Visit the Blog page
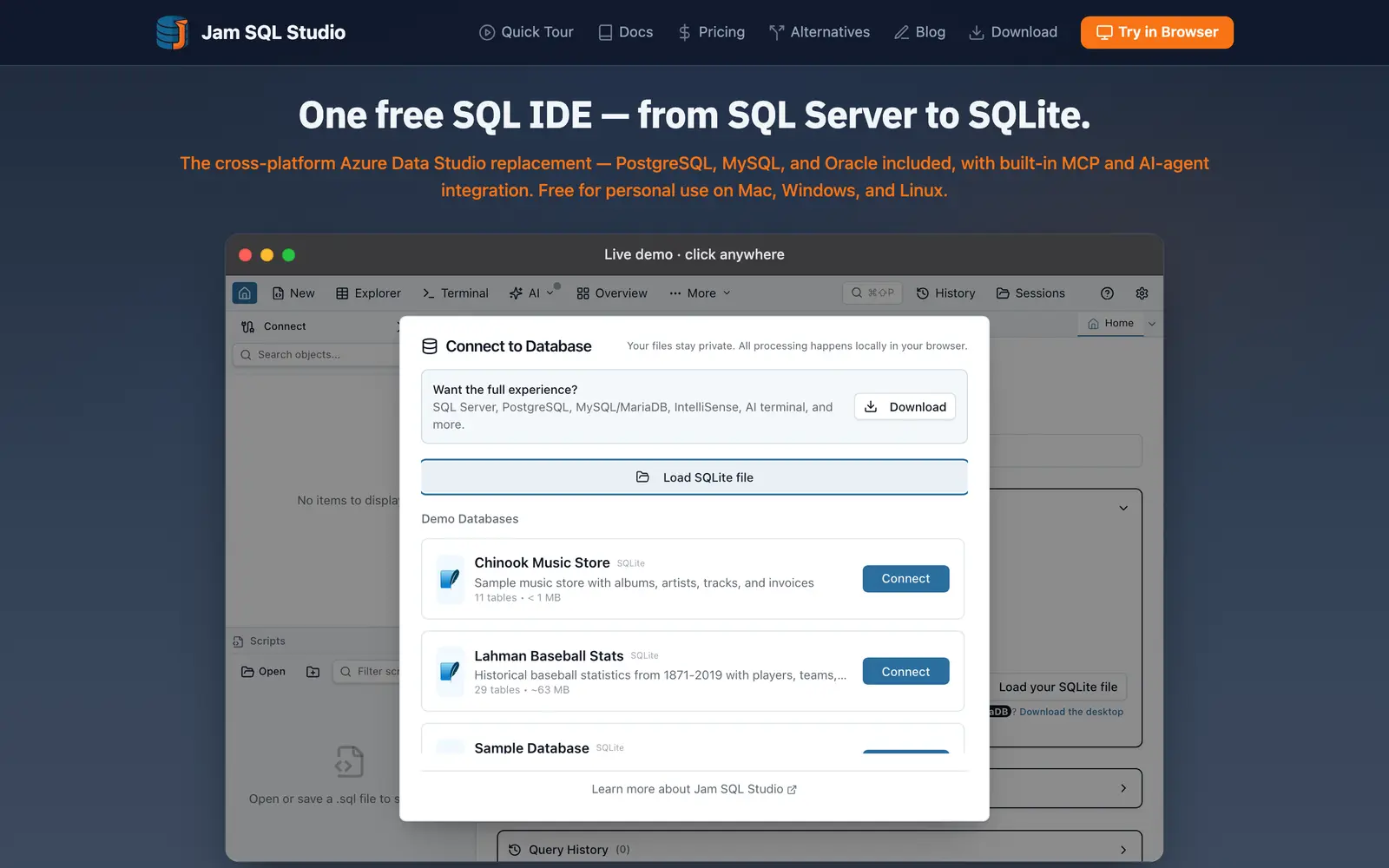 [x=919, y=32]
